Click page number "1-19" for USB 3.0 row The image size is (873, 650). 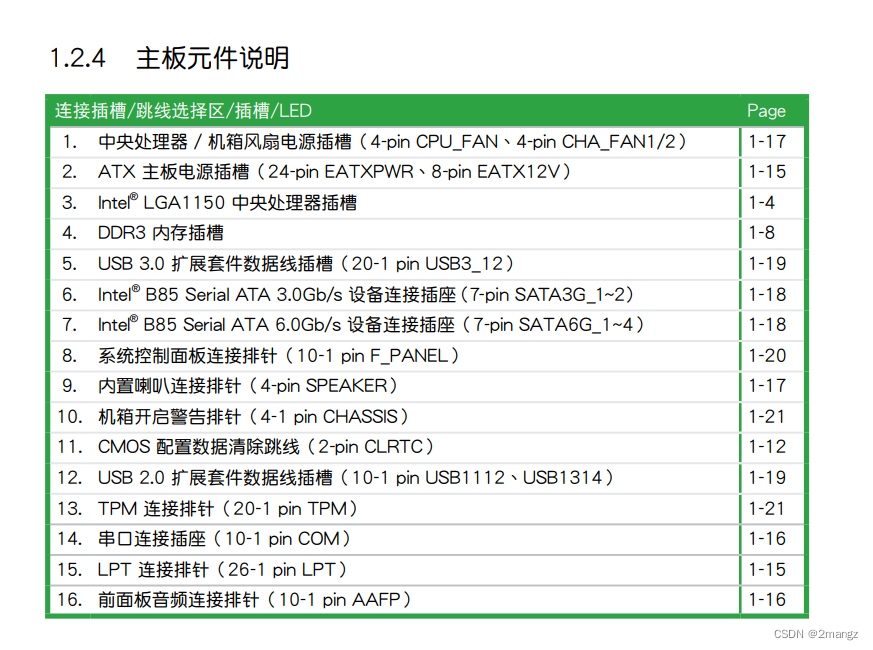pos(767,263)
